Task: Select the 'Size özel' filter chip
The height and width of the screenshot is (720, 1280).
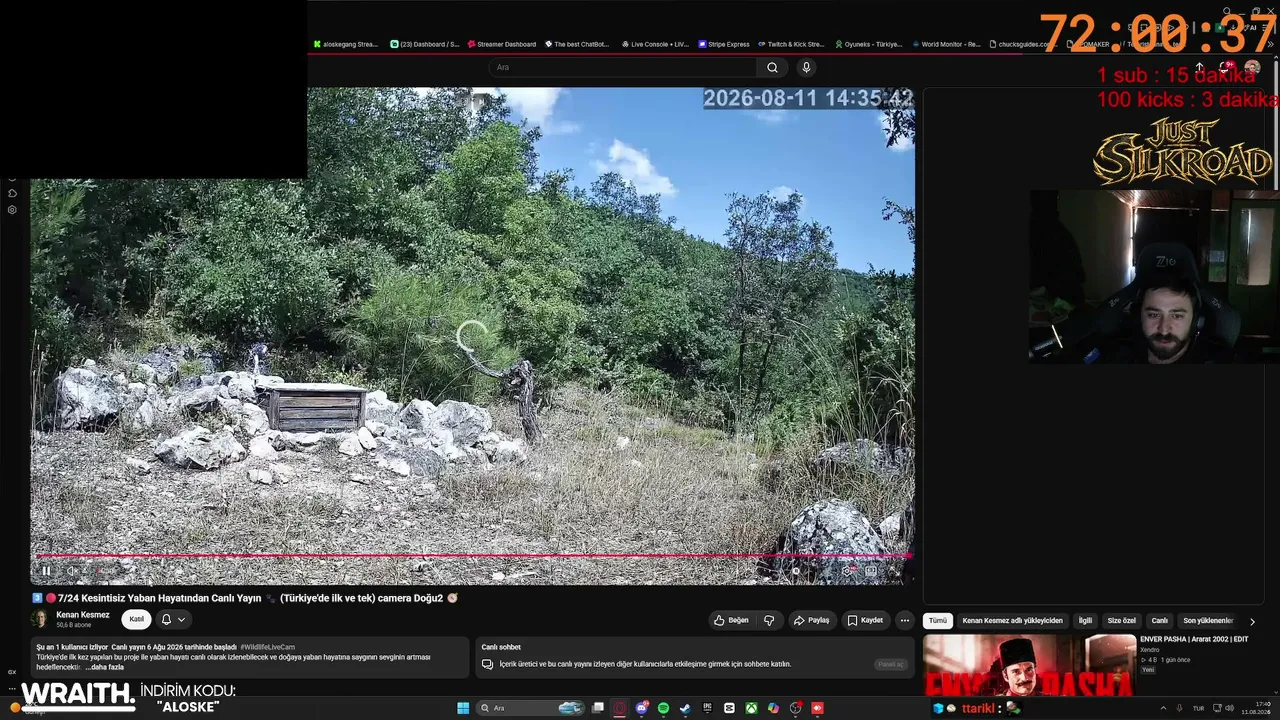Action: click(x=1122, y=621)
